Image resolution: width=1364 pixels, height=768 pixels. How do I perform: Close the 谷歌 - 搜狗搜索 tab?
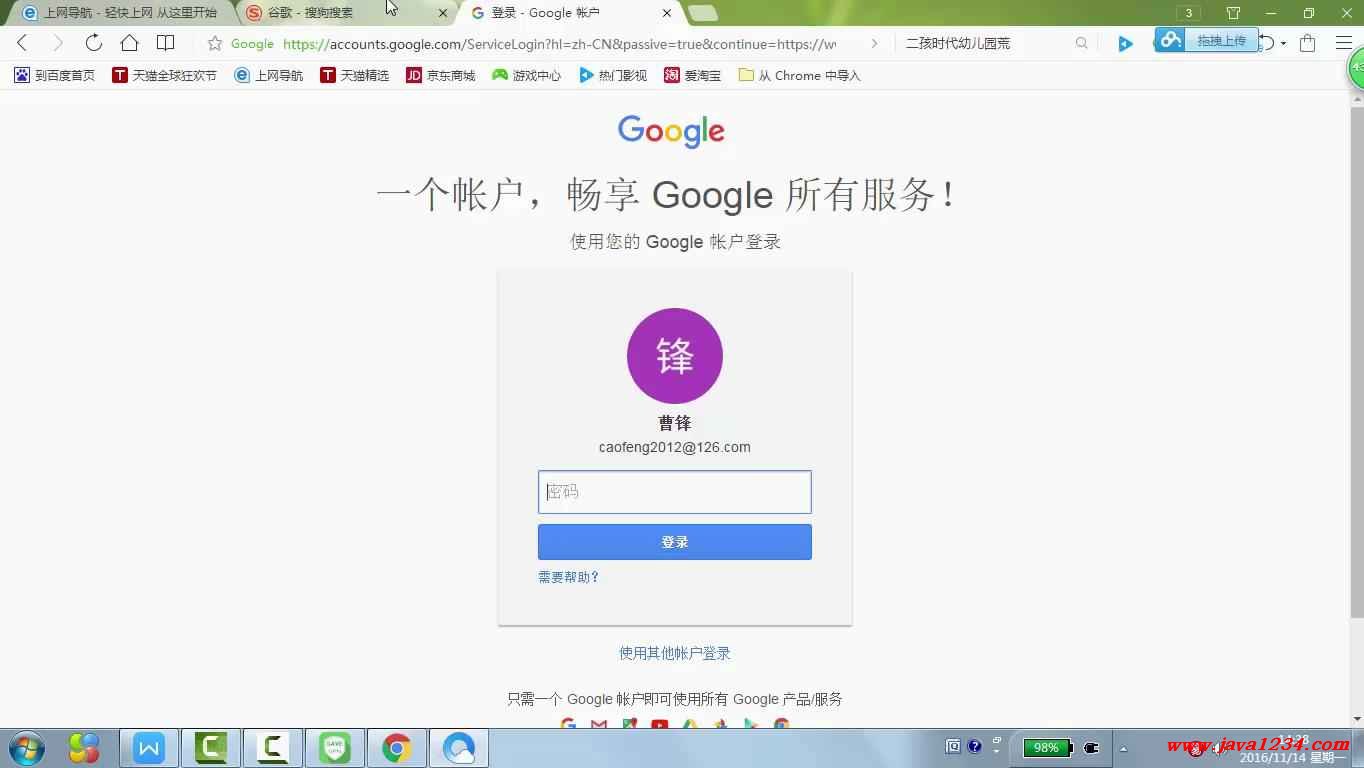pos(443,13)
